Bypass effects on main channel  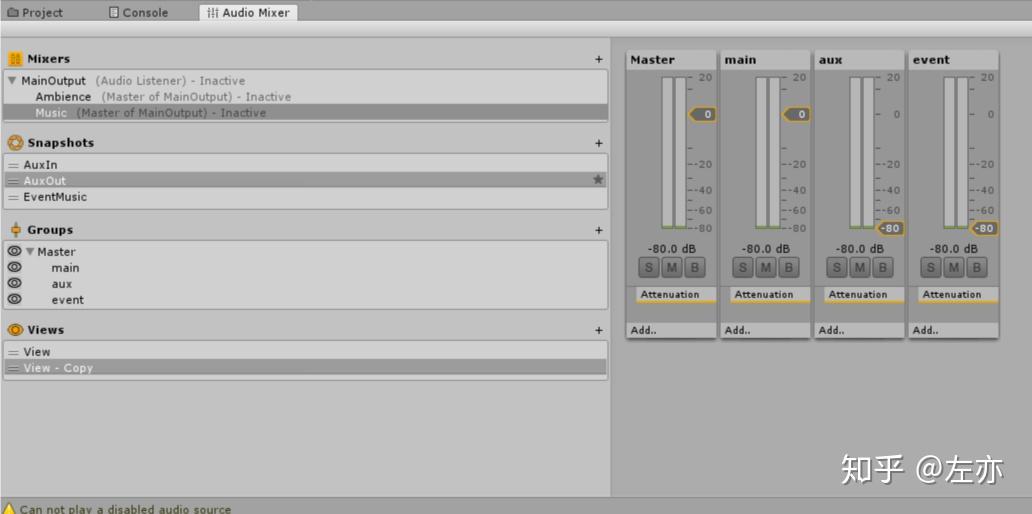788,267
